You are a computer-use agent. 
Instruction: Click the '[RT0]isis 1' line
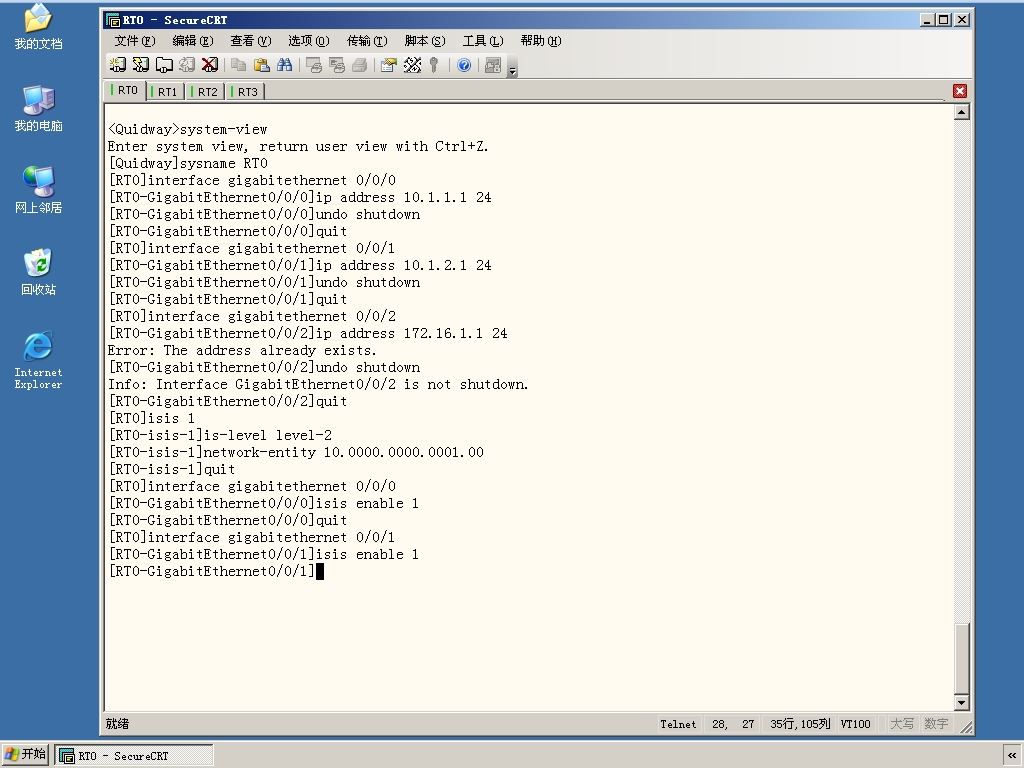pyautogui.click(x=152, y=418)
